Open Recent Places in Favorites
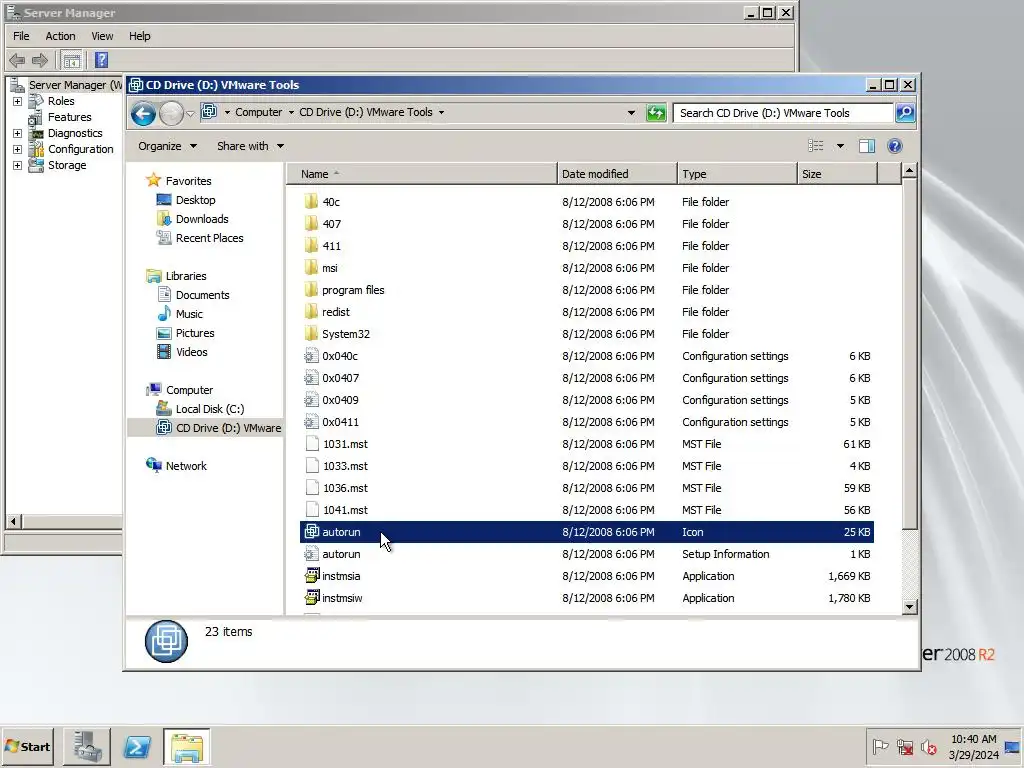Screen dimensions: 1024x768 click(209, 238)
